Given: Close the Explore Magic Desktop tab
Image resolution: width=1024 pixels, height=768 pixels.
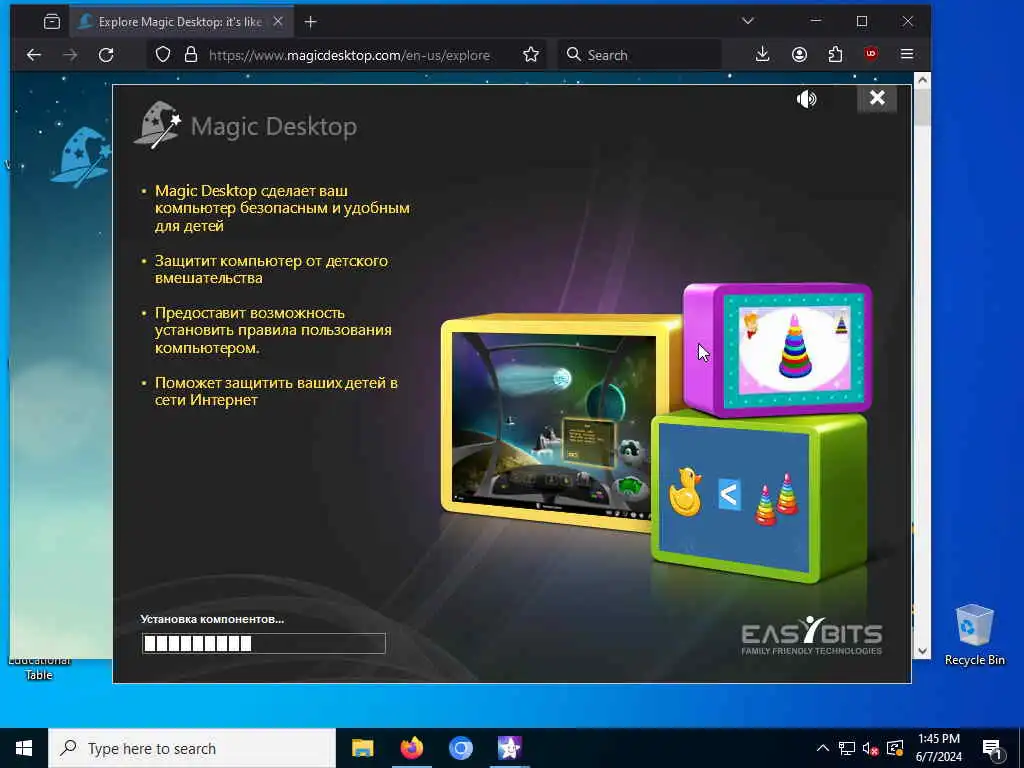Looking at the screenshot, I should [278, 22].
